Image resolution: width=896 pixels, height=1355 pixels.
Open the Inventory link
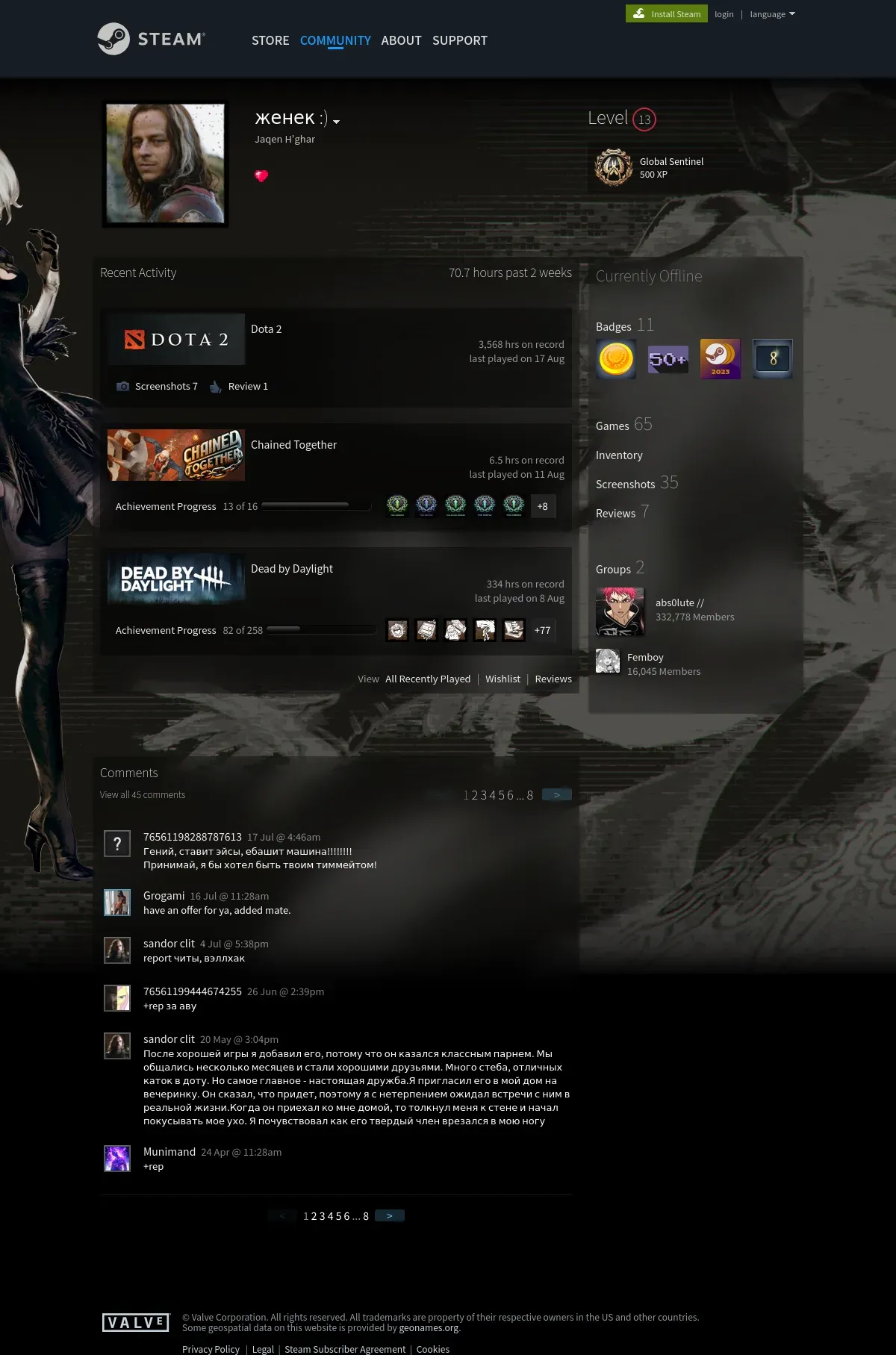(x=619, y=455)
